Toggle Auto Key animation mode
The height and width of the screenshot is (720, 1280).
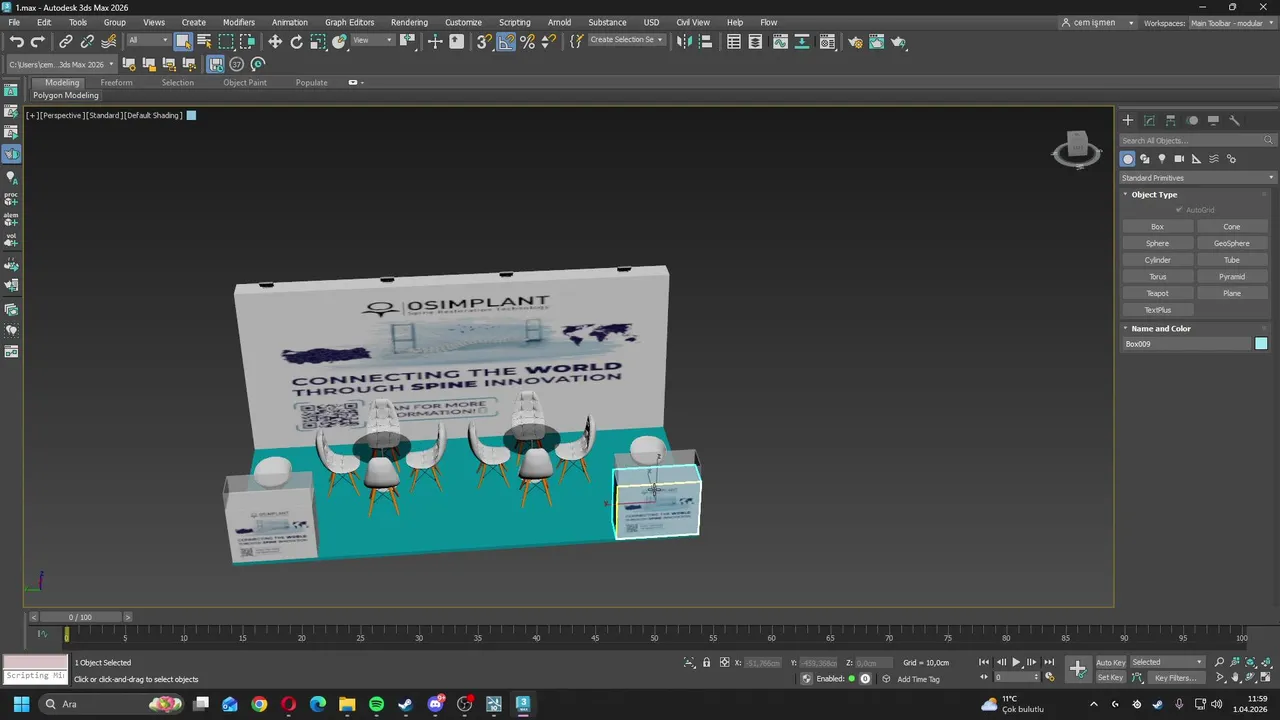click(x=1111, y=662)
